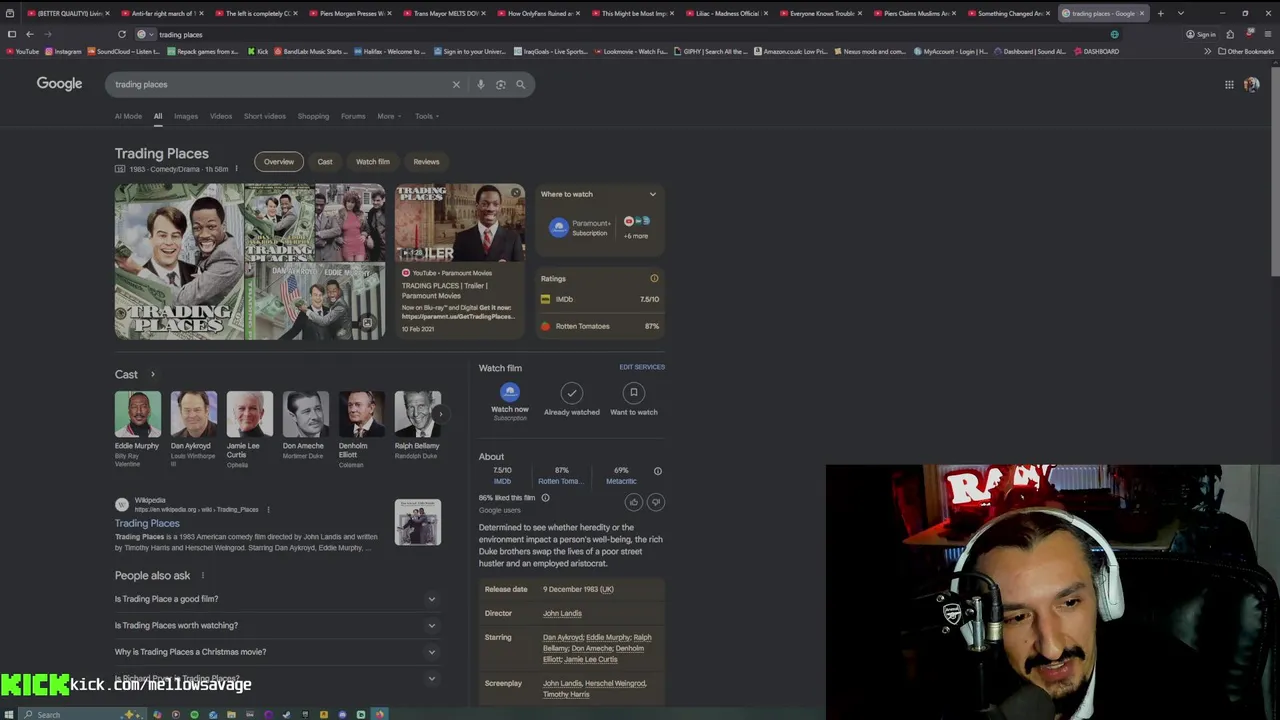The image size is (1280, 720).
Task: Open the More search filters dropdown
Action: click(x=389, y=116)
